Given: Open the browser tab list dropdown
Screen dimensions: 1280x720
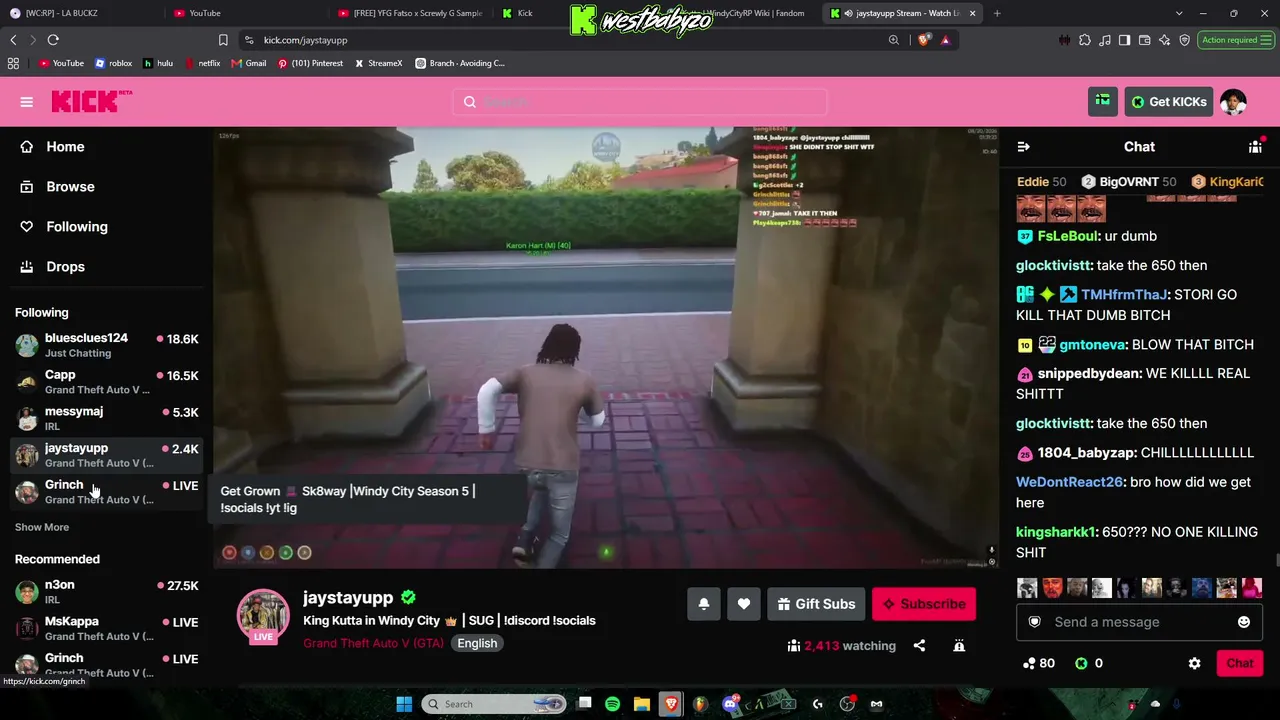Looking at the screenshot, I should click(1178, 13).
